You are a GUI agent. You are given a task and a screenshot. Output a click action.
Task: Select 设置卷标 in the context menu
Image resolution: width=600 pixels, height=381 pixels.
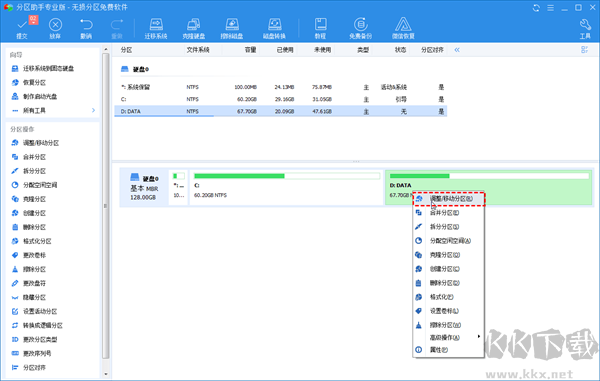click(x=448, y=311)
